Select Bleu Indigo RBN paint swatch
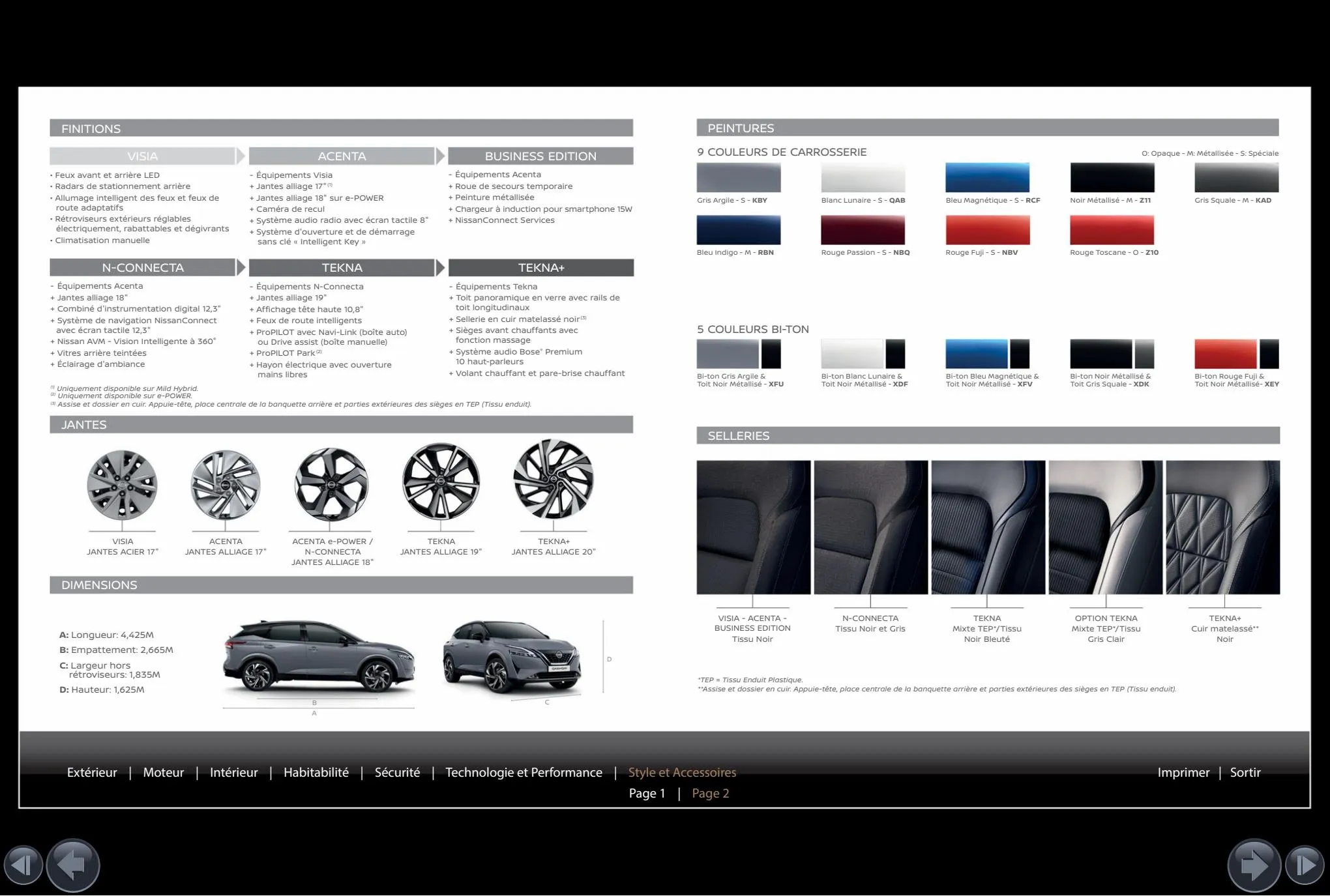This screenshot has width=1330, height=896. pyautogui.click(x=739, y=230)
